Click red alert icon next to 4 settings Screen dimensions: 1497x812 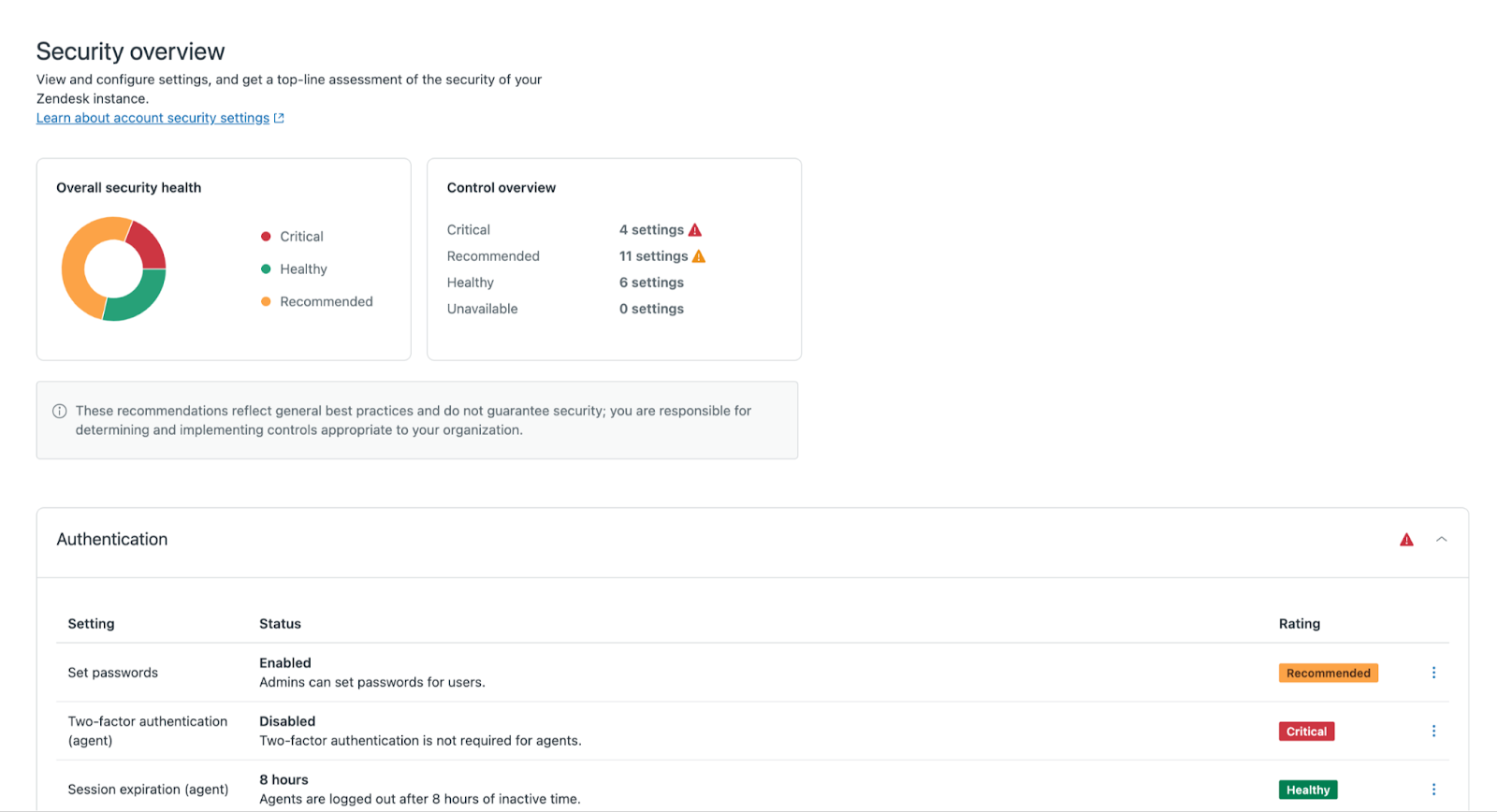pos(695,230)
